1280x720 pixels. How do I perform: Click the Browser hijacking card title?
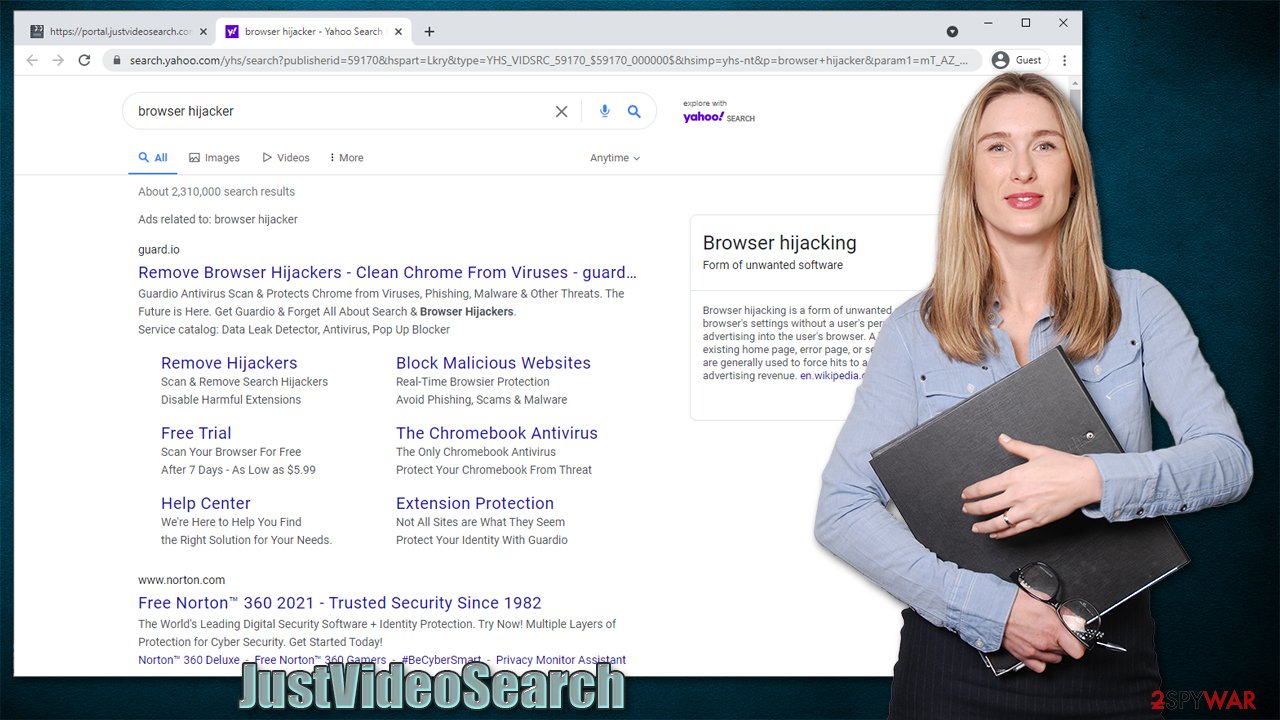click(x=780, y=243)
